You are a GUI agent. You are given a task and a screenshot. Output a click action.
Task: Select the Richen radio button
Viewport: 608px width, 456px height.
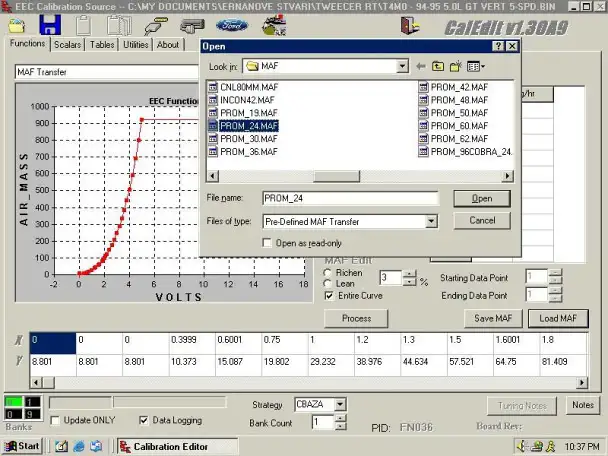point(328,273)
